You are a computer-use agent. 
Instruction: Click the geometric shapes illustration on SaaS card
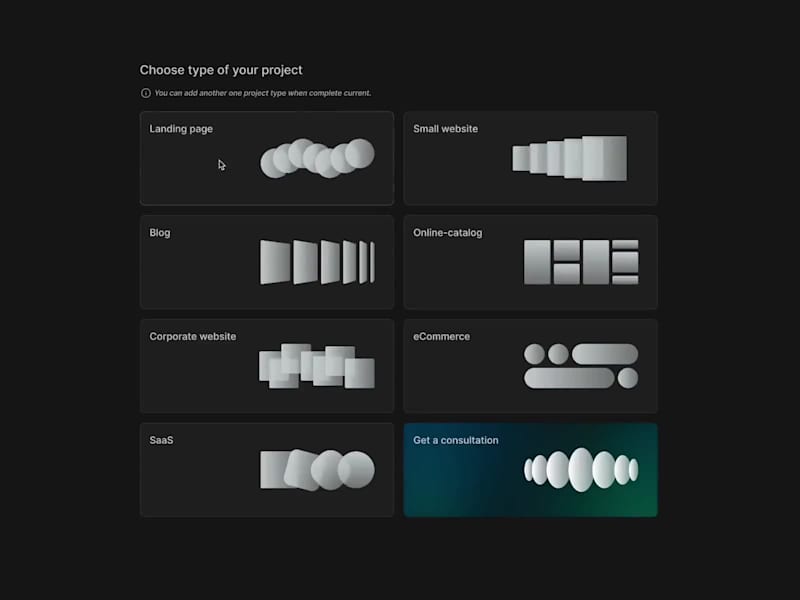[318, 469]
